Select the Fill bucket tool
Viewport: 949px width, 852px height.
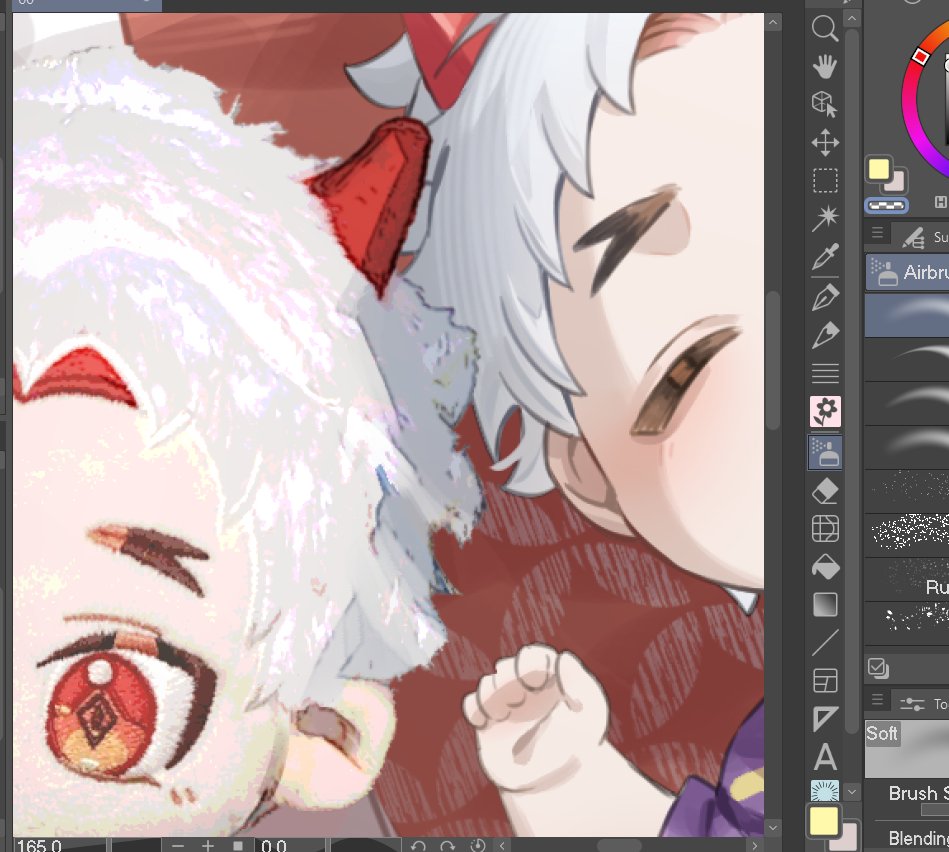825,567
